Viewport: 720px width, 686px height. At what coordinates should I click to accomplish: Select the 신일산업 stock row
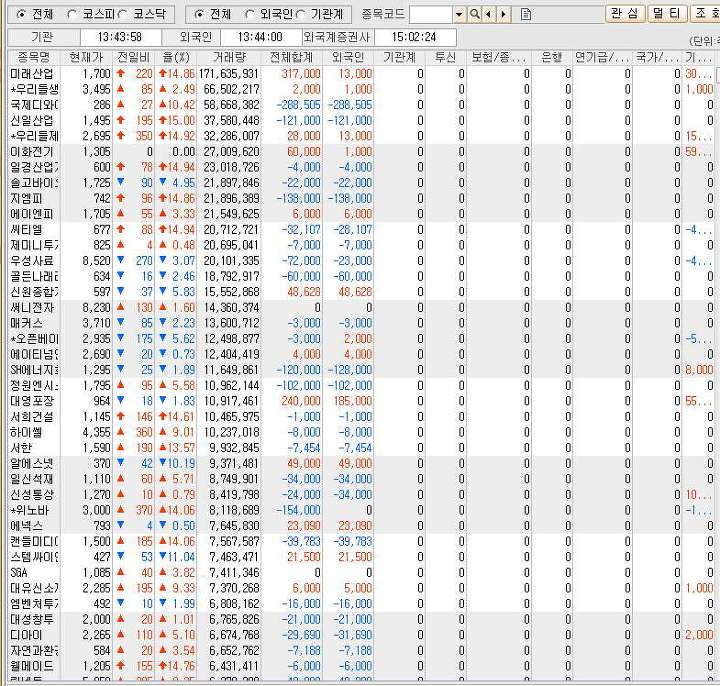pos(361,121)
